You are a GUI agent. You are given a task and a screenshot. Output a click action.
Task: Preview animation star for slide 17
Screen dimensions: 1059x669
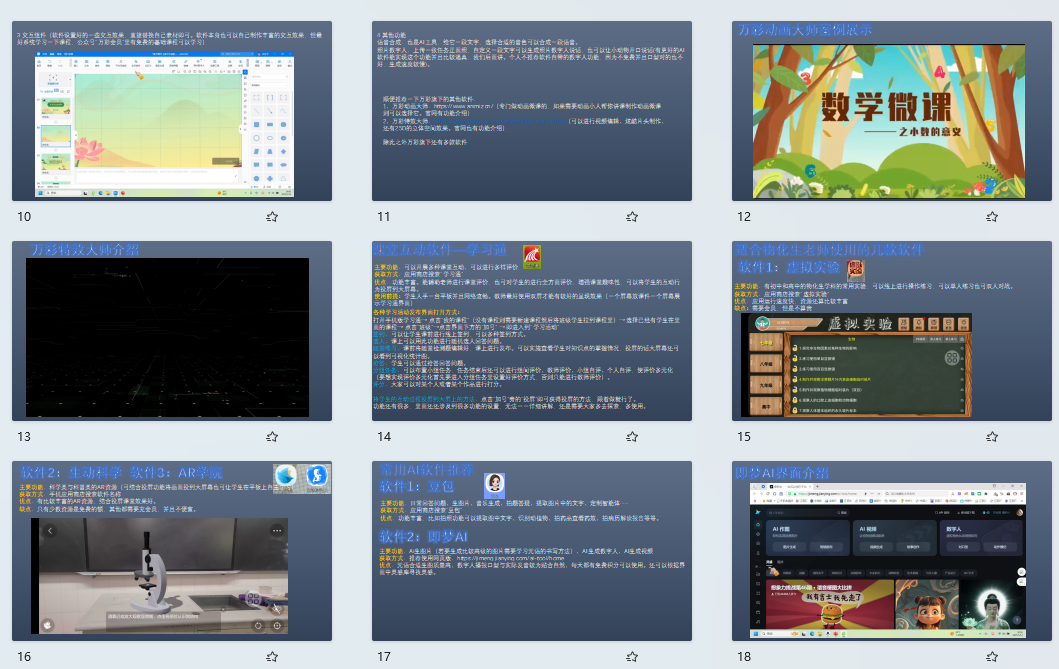[631, 657]
